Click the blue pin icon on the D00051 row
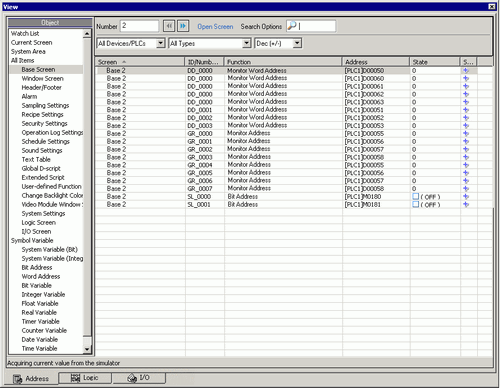The width and height of the screenshot is (500, 388). 466,110
